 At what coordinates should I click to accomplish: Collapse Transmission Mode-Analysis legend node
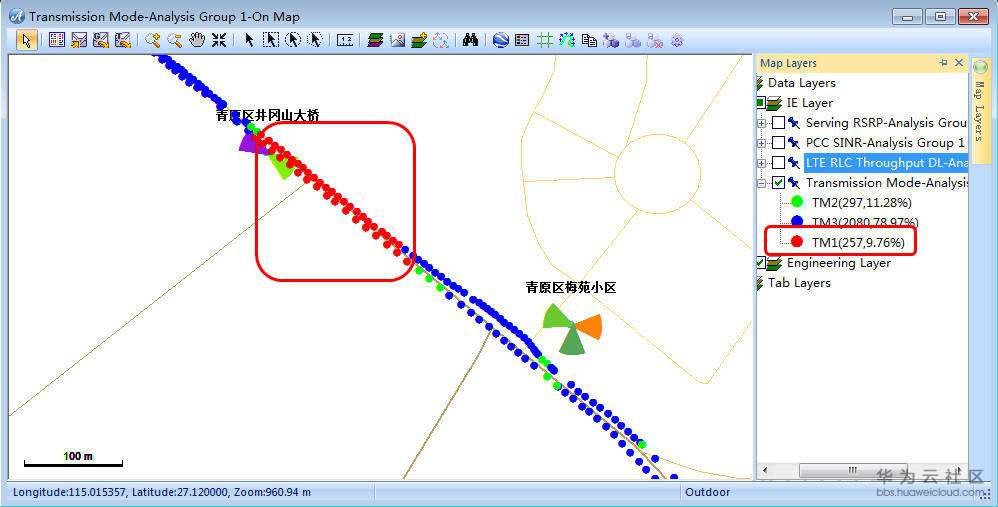762,183
